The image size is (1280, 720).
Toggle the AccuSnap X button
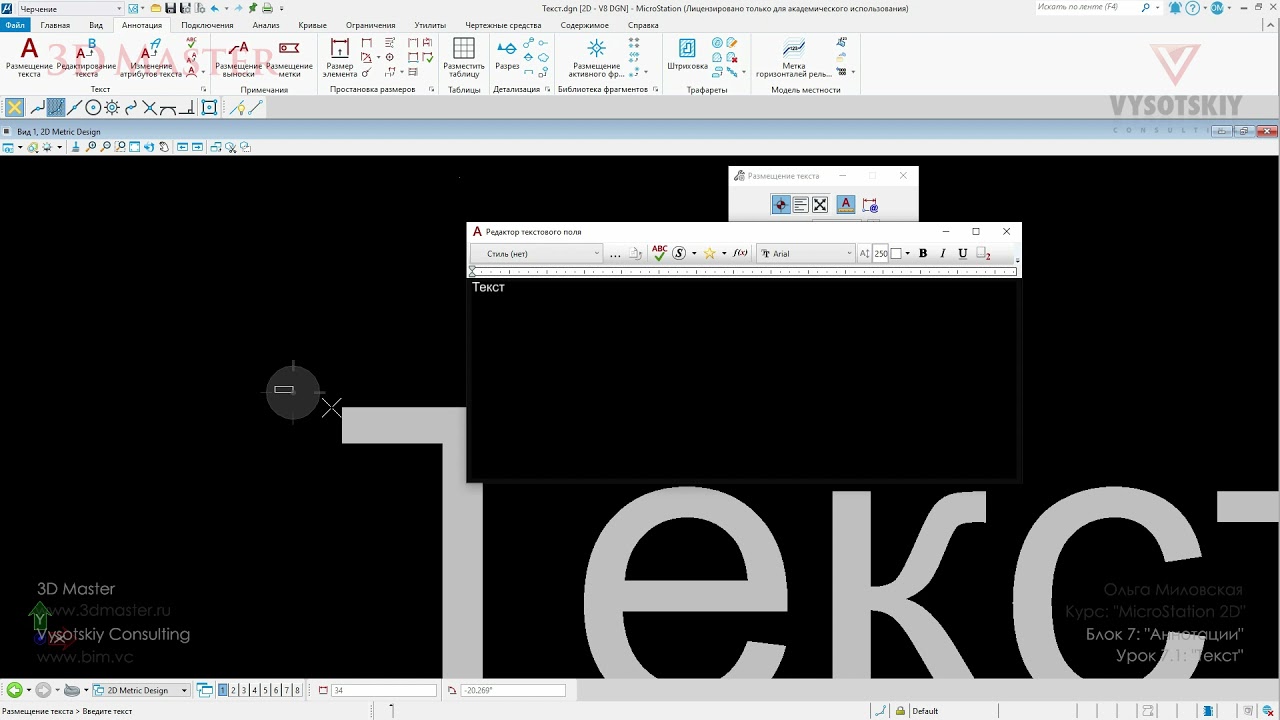14,108
